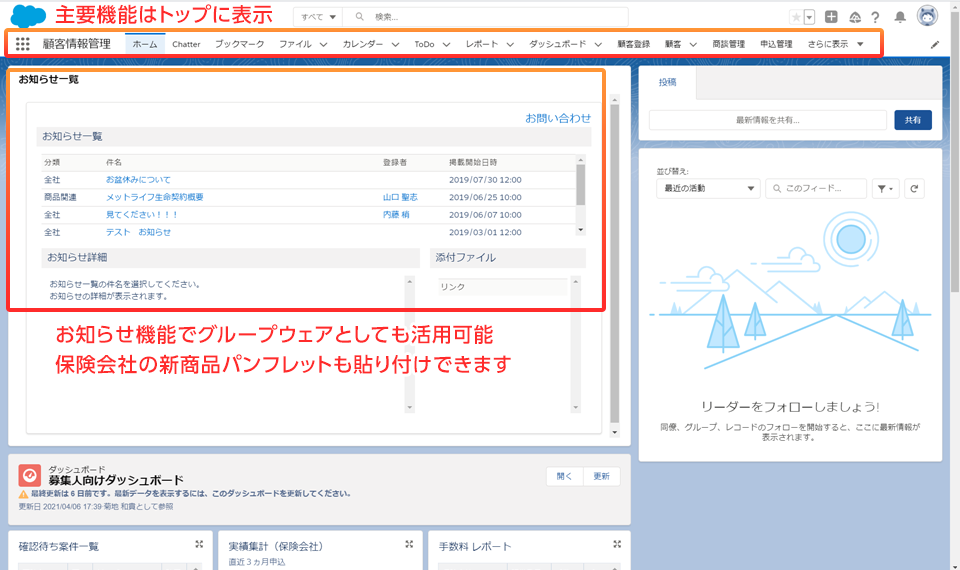The image size is (960, 570).
Task: Click the 更新 button on the dashboard
Action: (601, 476)
